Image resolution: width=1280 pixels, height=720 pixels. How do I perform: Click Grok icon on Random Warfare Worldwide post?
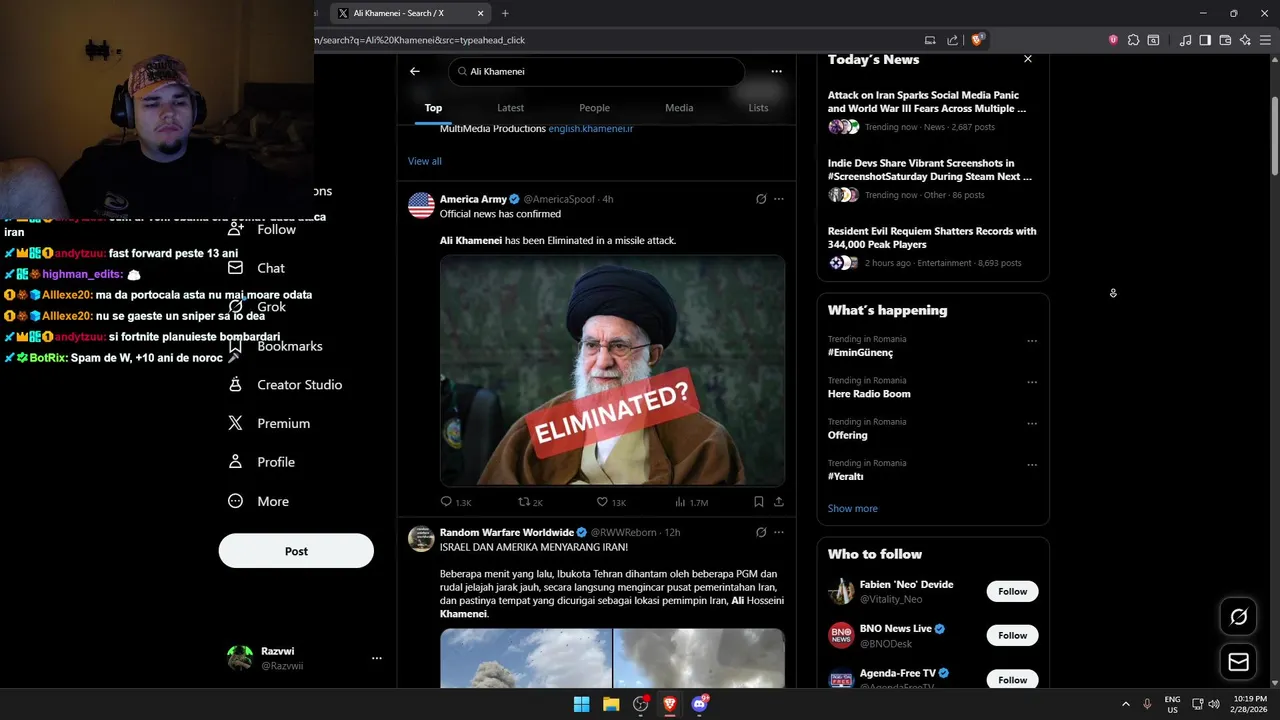(761, 532)
